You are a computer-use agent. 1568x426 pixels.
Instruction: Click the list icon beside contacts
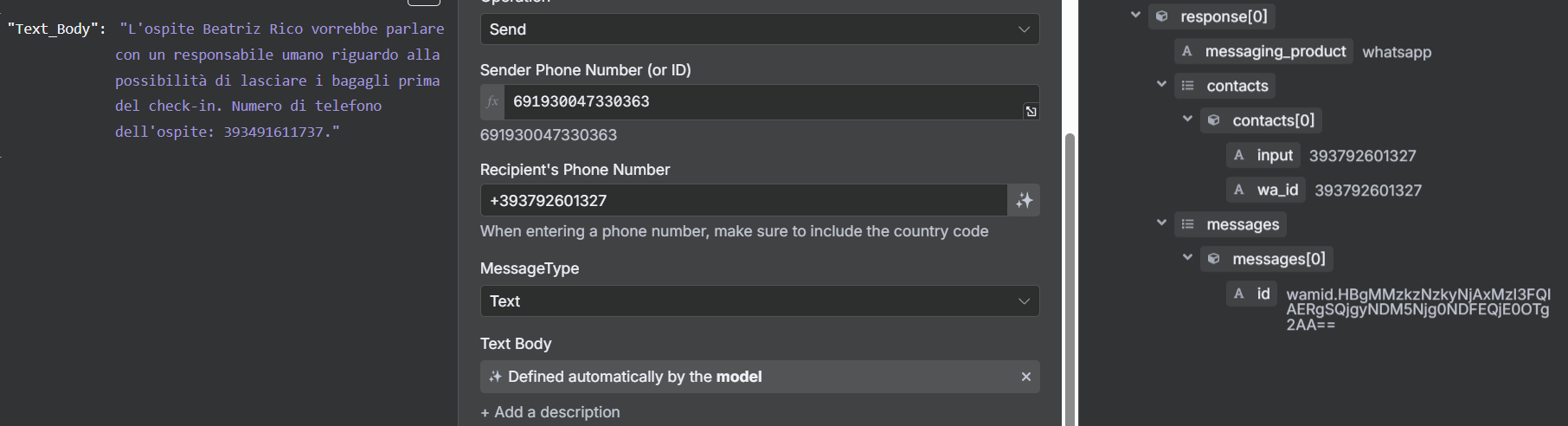point(1188,86)
